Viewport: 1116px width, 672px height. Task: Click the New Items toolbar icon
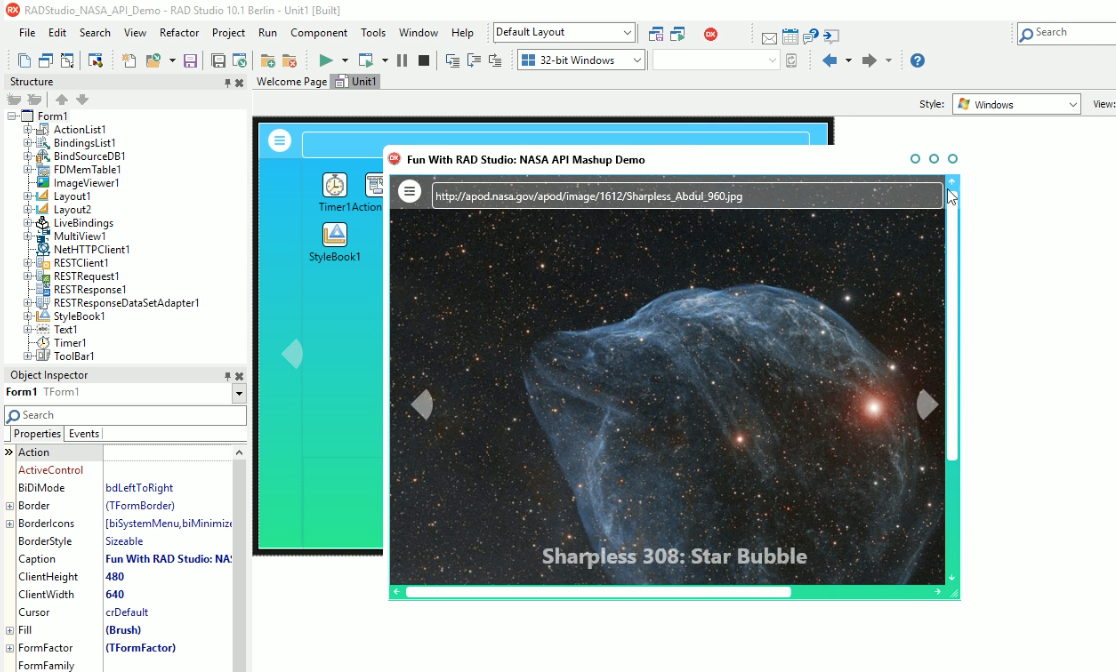[129, 61]
